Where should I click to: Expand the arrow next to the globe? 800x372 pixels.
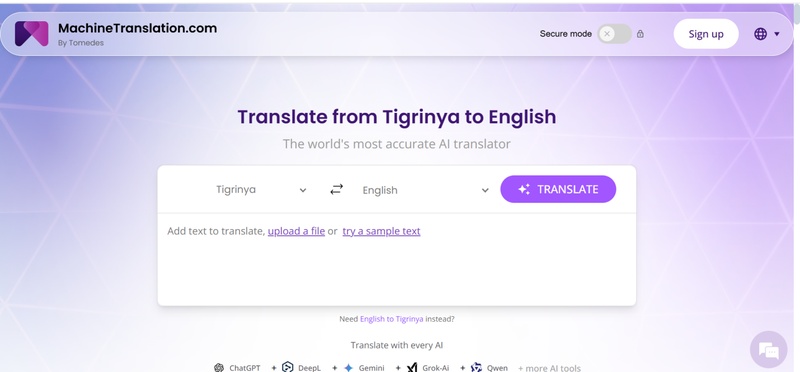777,34
